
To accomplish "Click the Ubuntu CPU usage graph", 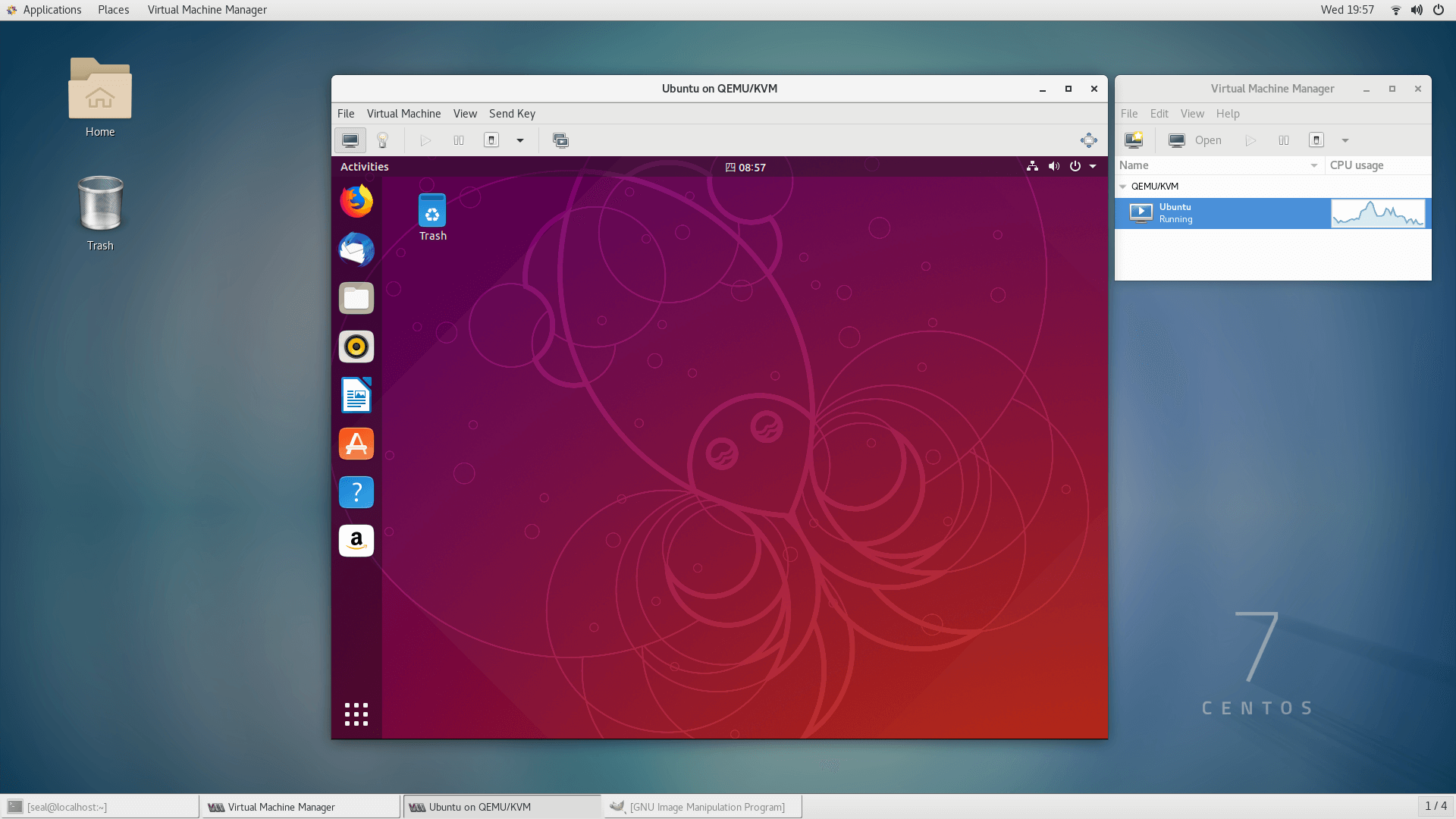I will tap(1378, 213).
